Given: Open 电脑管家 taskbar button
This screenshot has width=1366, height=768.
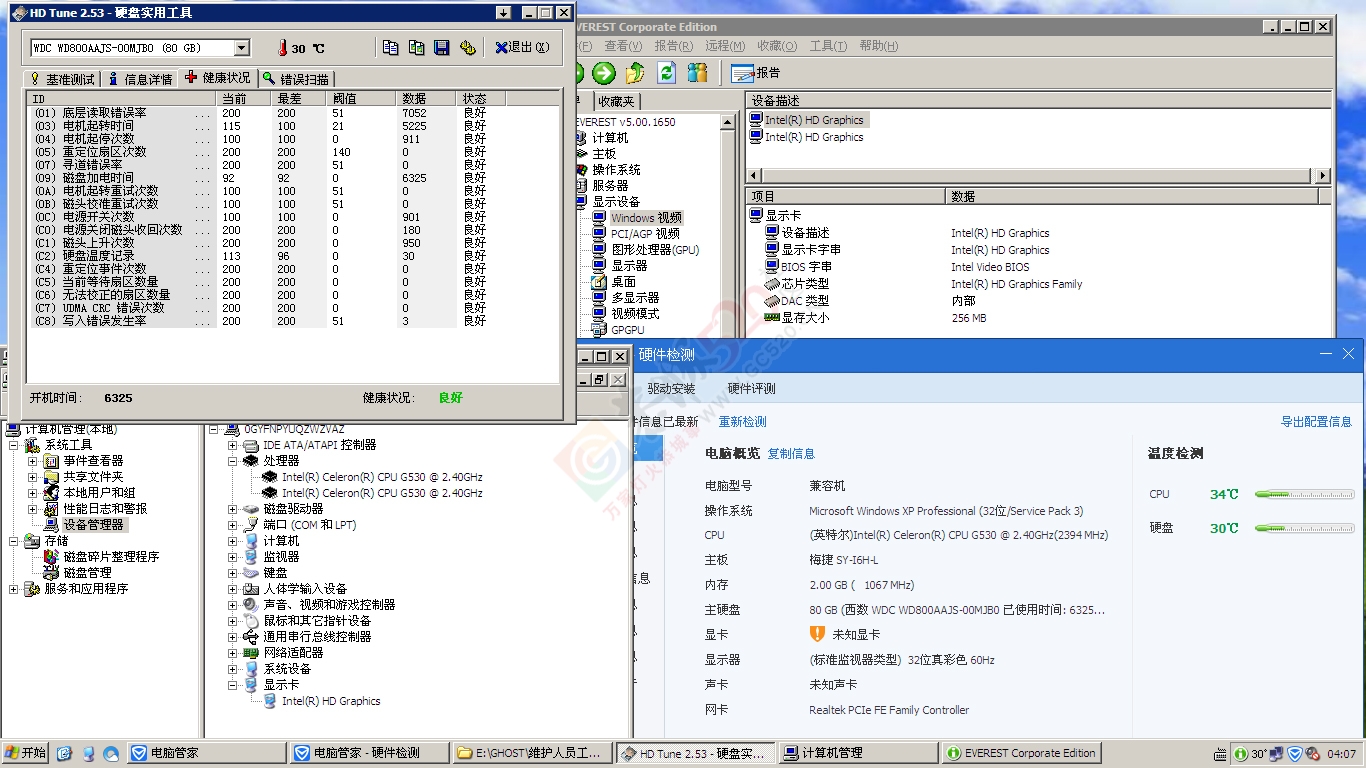Looking at the screenshot, I should coord(207,753).
